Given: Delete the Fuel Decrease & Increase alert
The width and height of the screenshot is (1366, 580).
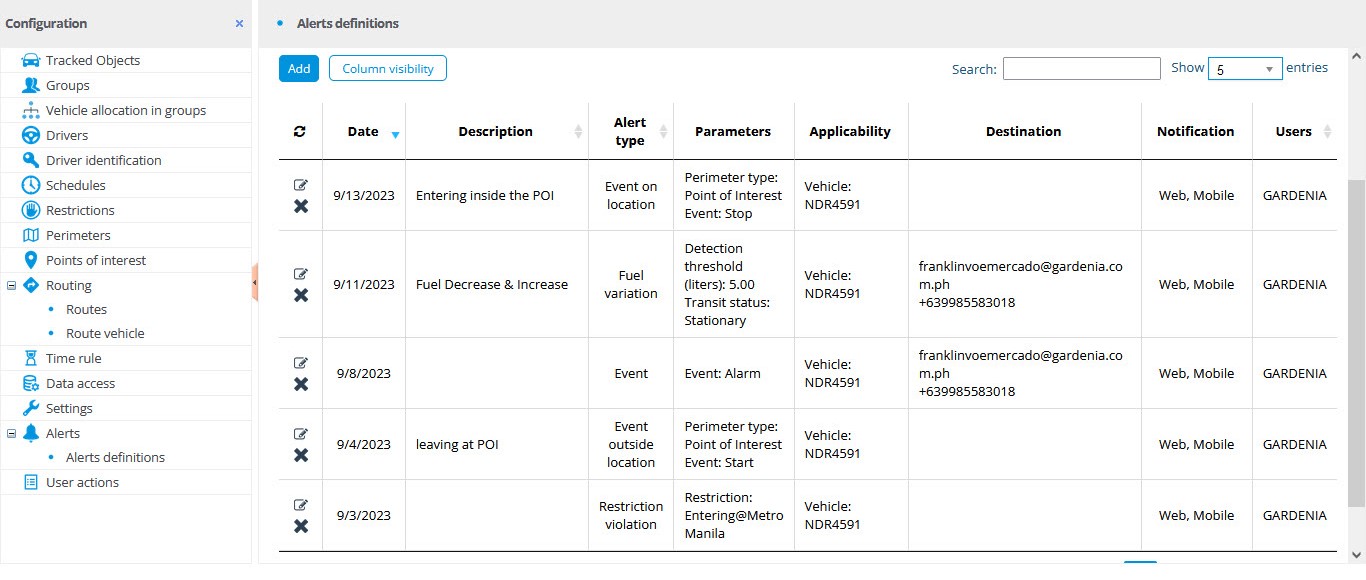Looking at the screenshot, I should [x=301, y=295].
